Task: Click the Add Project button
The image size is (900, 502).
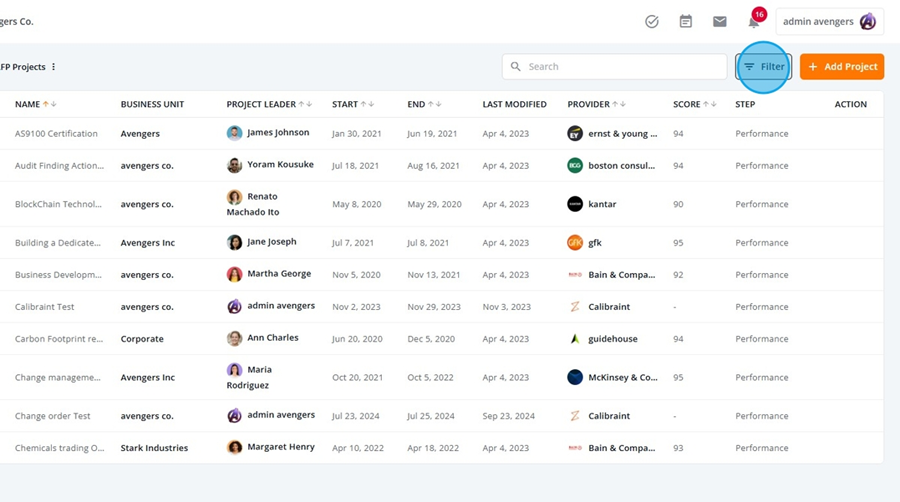Action: [841, 67]
